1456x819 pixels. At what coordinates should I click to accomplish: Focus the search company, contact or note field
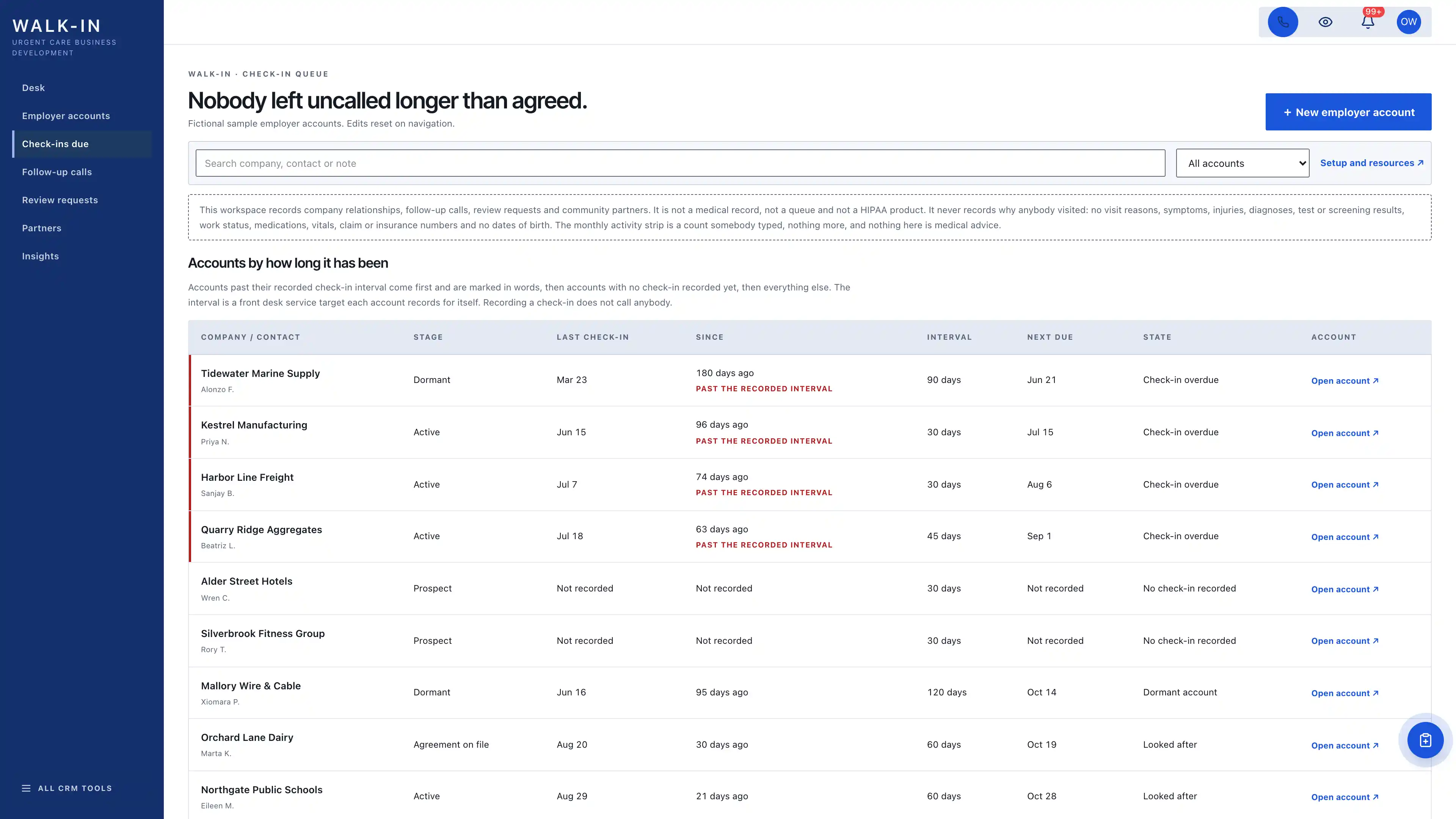[680, 163]
